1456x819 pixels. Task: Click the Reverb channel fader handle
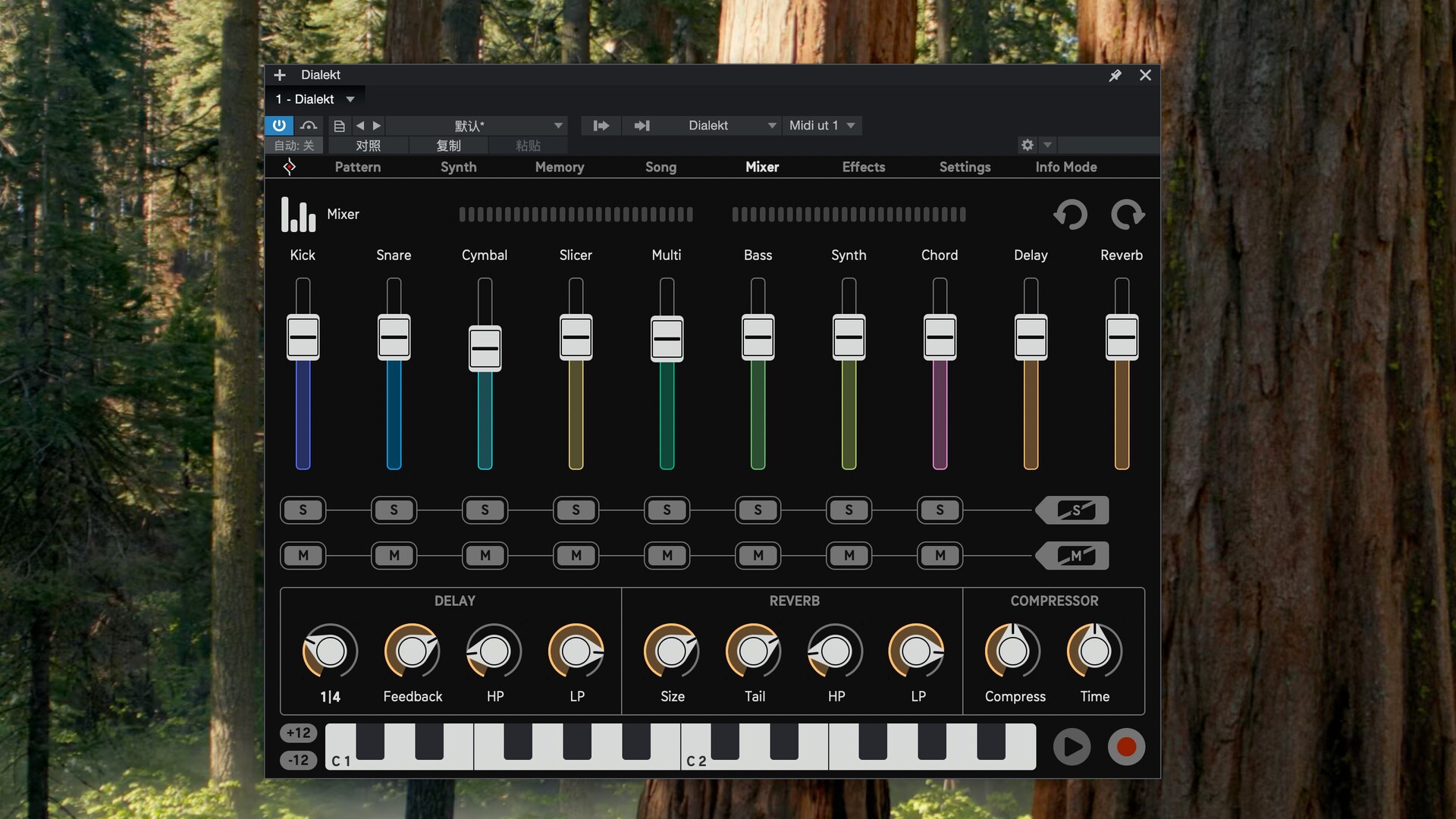[1122, 337]
